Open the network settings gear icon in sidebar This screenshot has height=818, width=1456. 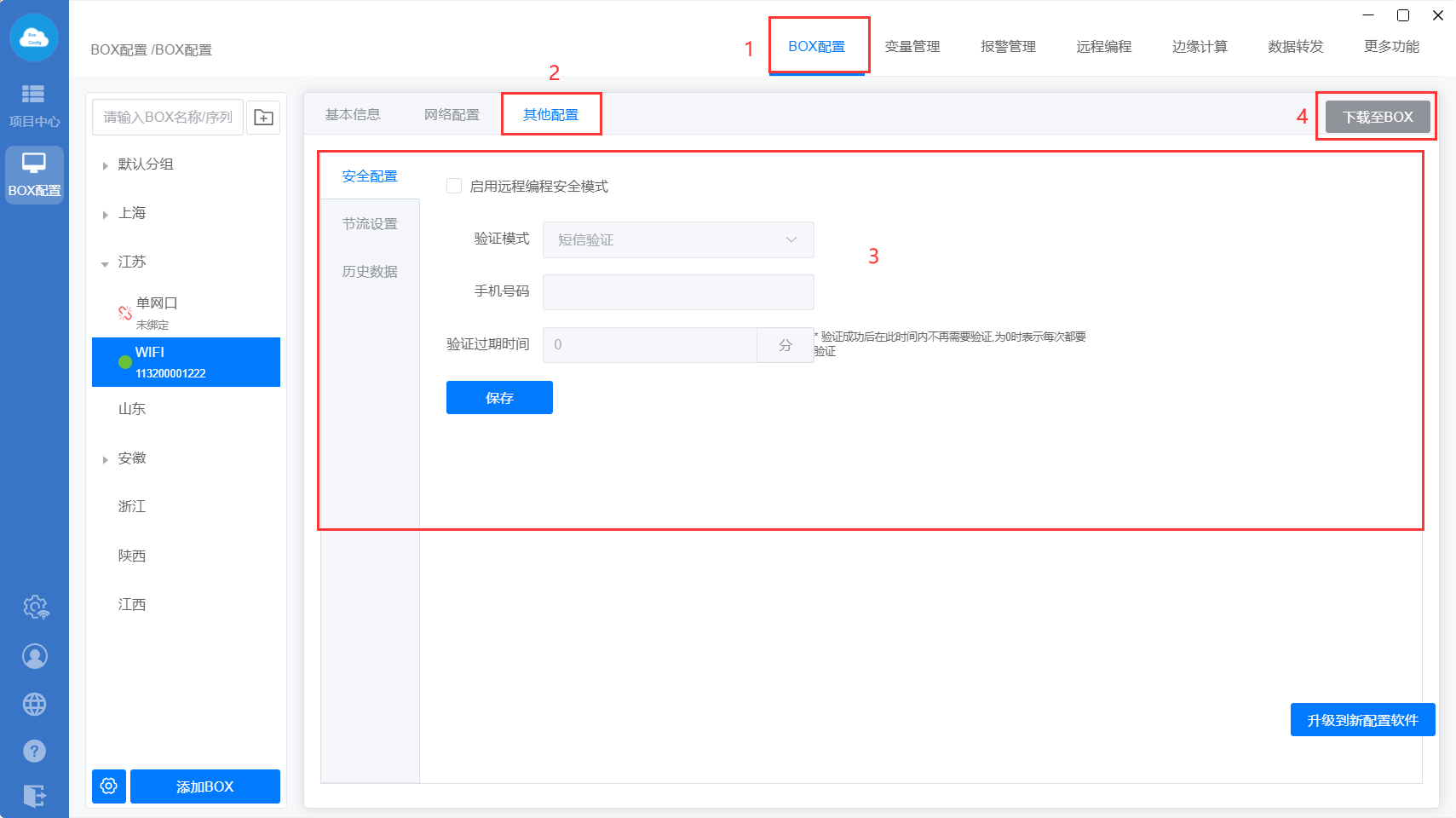click(35, 608)
